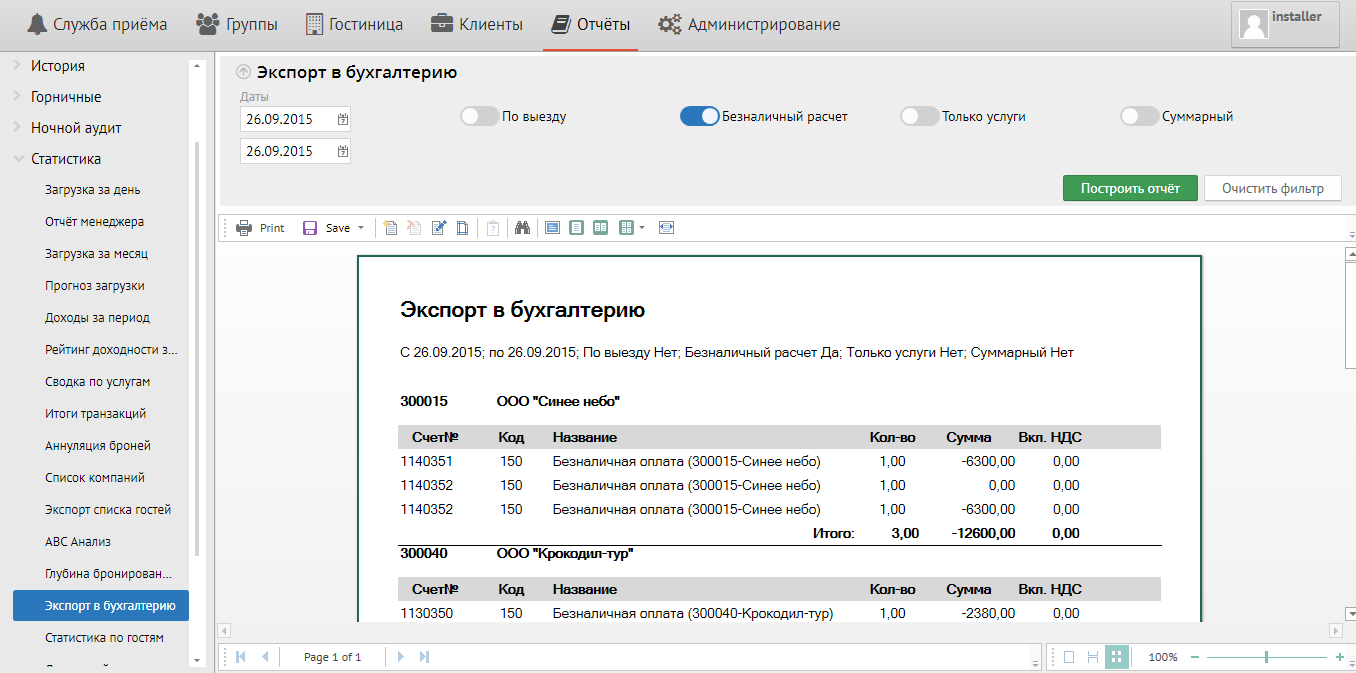Go to the Администрирование menu

(x=749, y=24)
